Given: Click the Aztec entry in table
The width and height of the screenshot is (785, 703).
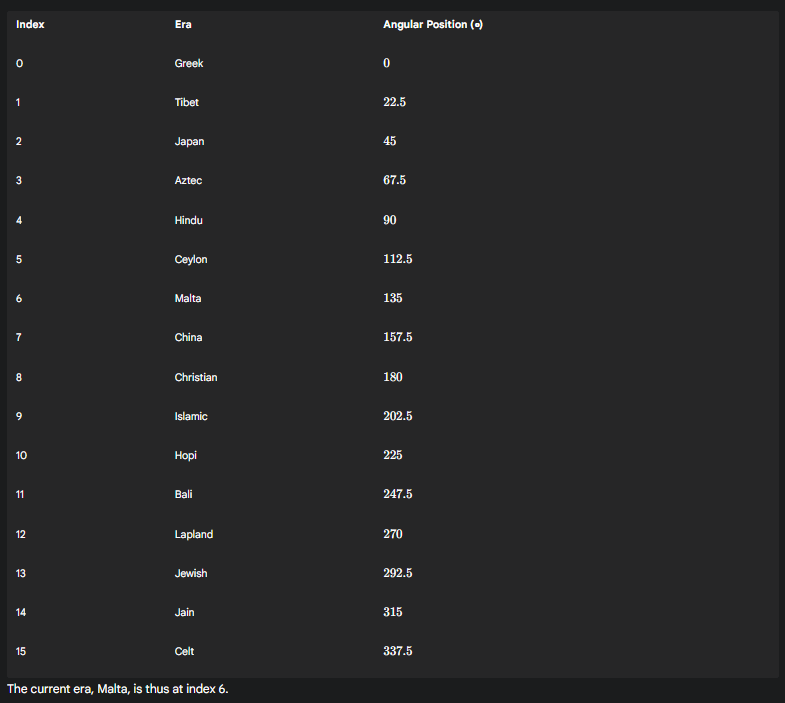Looking at the screenshot, I should [x=188, y=181].
